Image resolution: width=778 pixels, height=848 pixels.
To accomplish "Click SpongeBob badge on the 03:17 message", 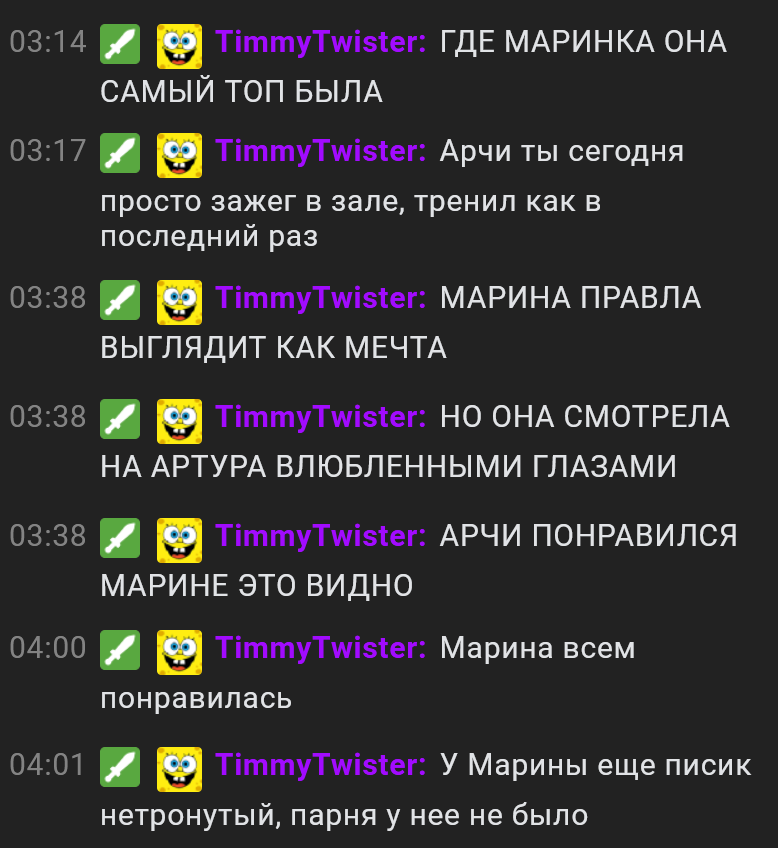I will 179,155.
